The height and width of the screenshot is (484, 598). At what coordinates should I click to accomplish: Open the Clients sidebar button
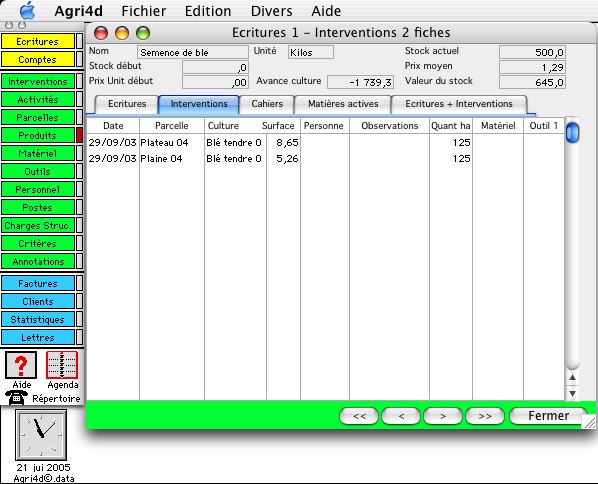[37, 301]
